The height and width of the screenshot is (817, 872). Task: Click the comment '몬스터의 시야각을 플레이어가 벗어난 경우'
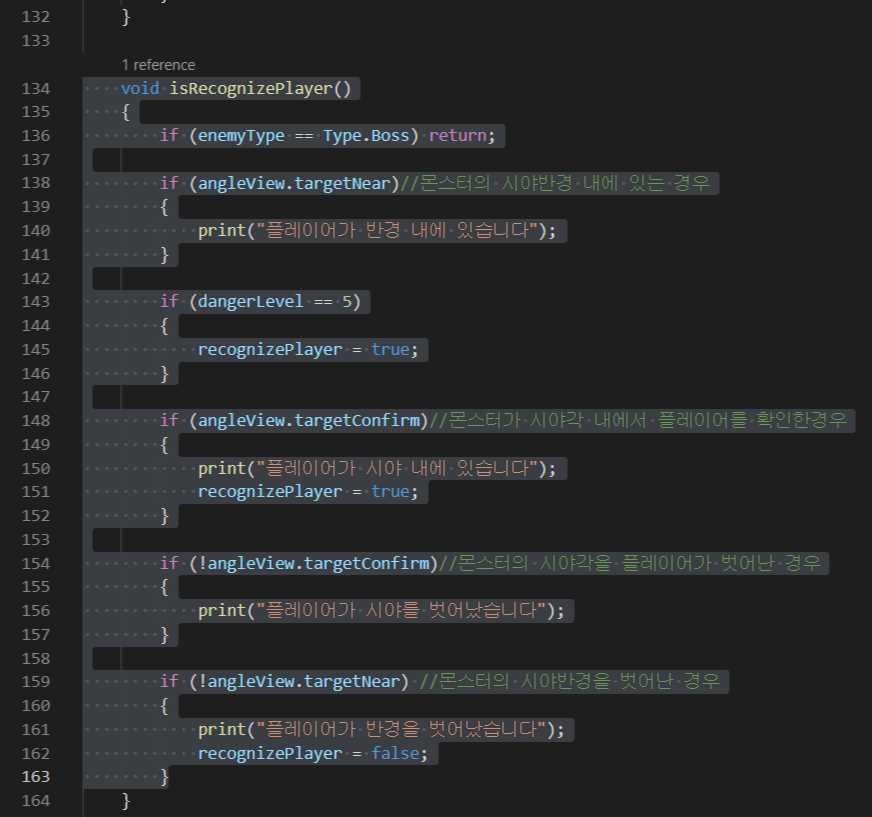click(x=639, y=563)
